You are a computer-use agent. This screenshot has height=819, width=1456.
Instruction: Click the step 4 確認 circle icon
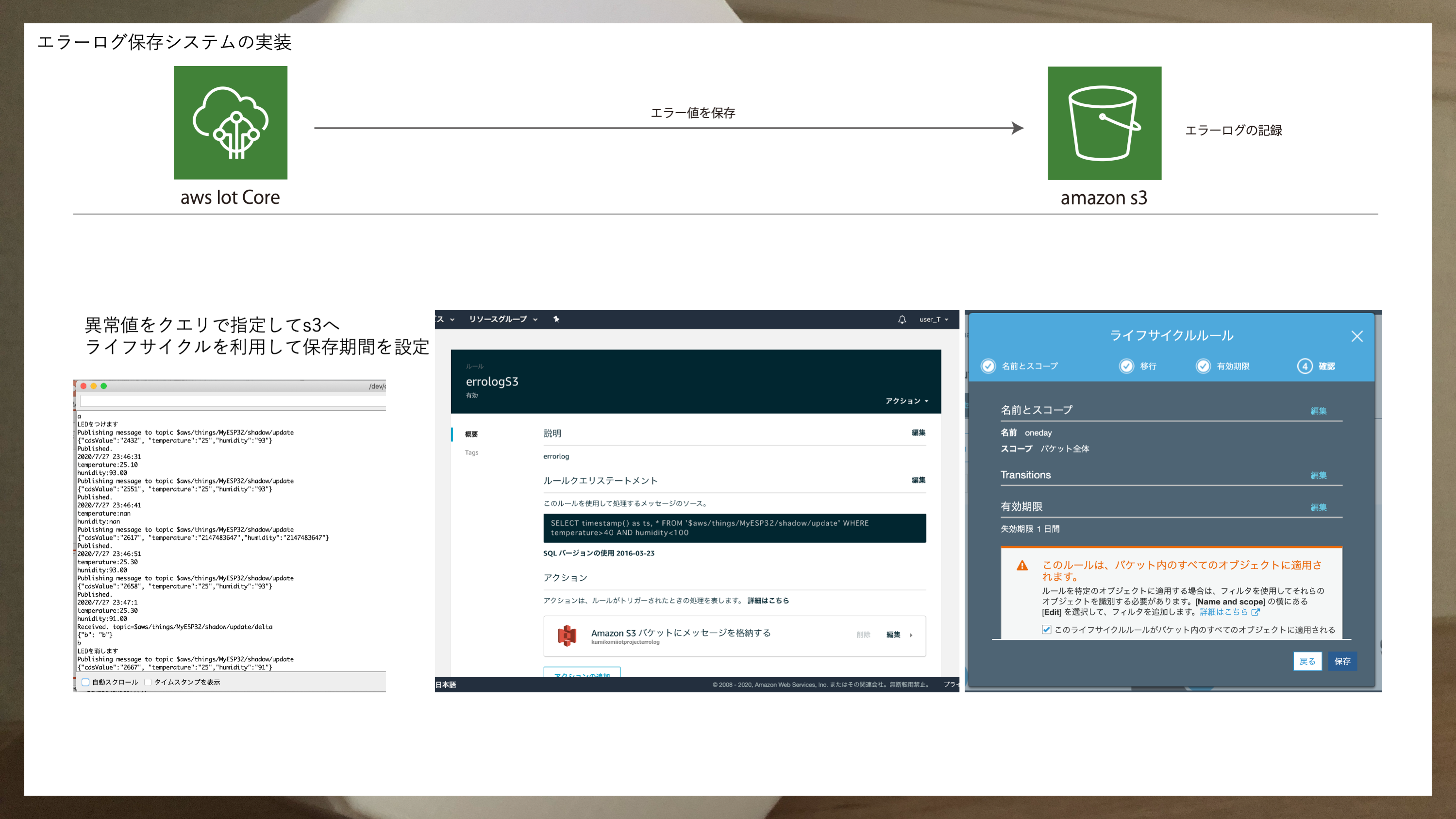tap(1304, 366)
